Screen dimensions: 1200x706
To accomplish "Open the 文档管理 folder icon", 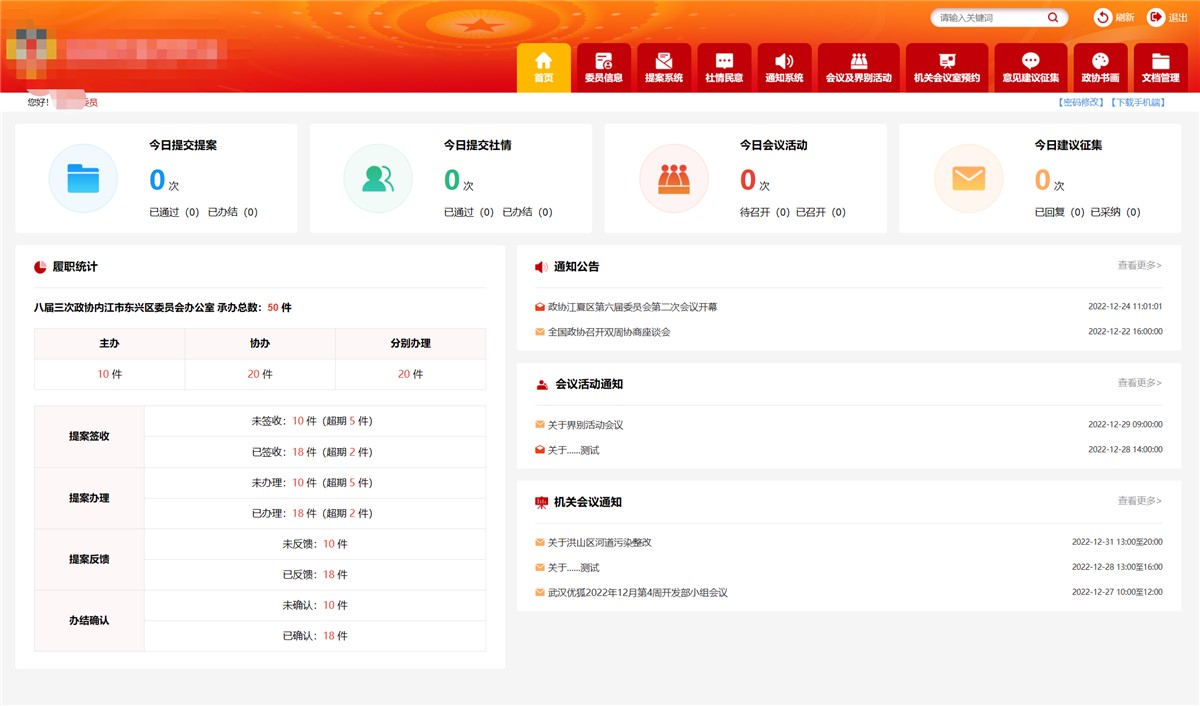I will pos(1160,60).
